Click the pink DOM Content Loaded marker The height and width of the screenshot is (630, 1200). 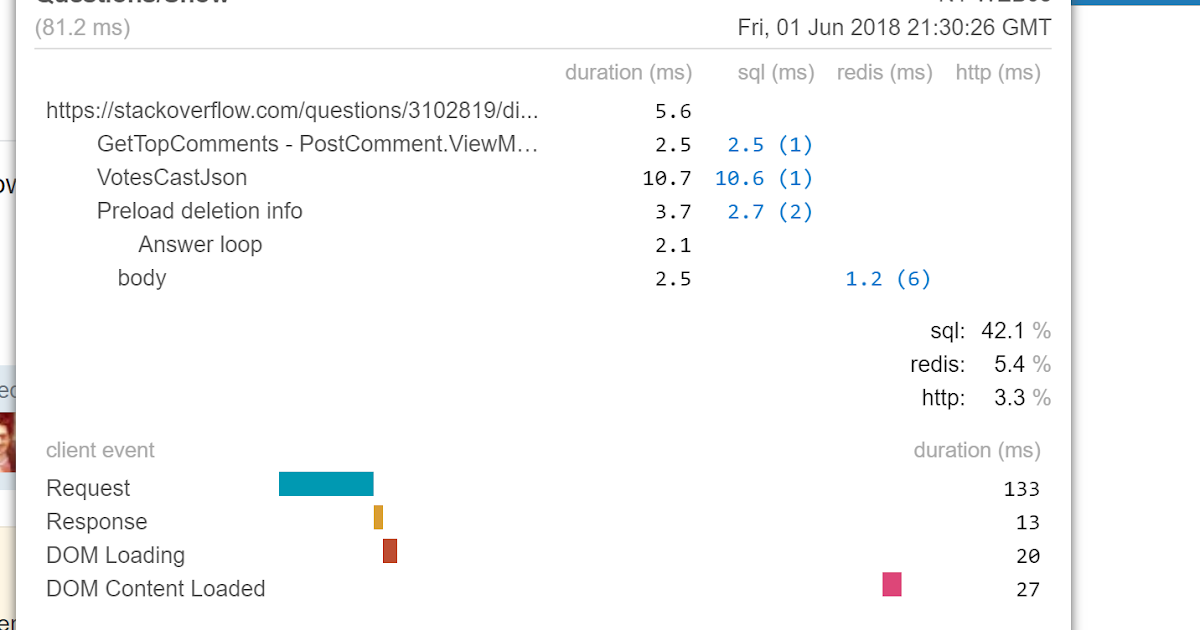pyautogui.click(x=891, y=585)
